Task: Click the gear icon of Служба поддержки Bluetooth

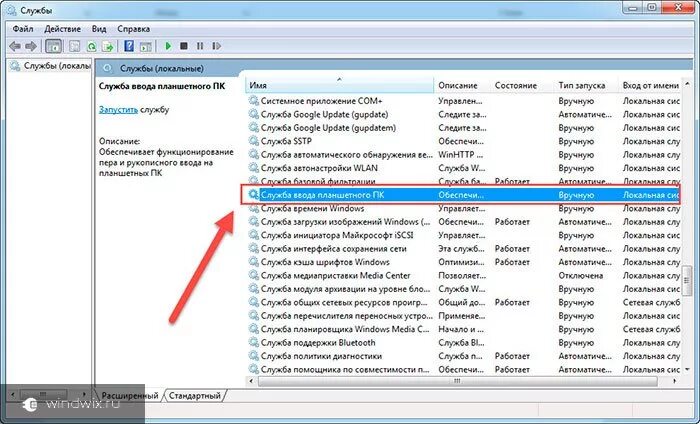Action: [254, 343]
